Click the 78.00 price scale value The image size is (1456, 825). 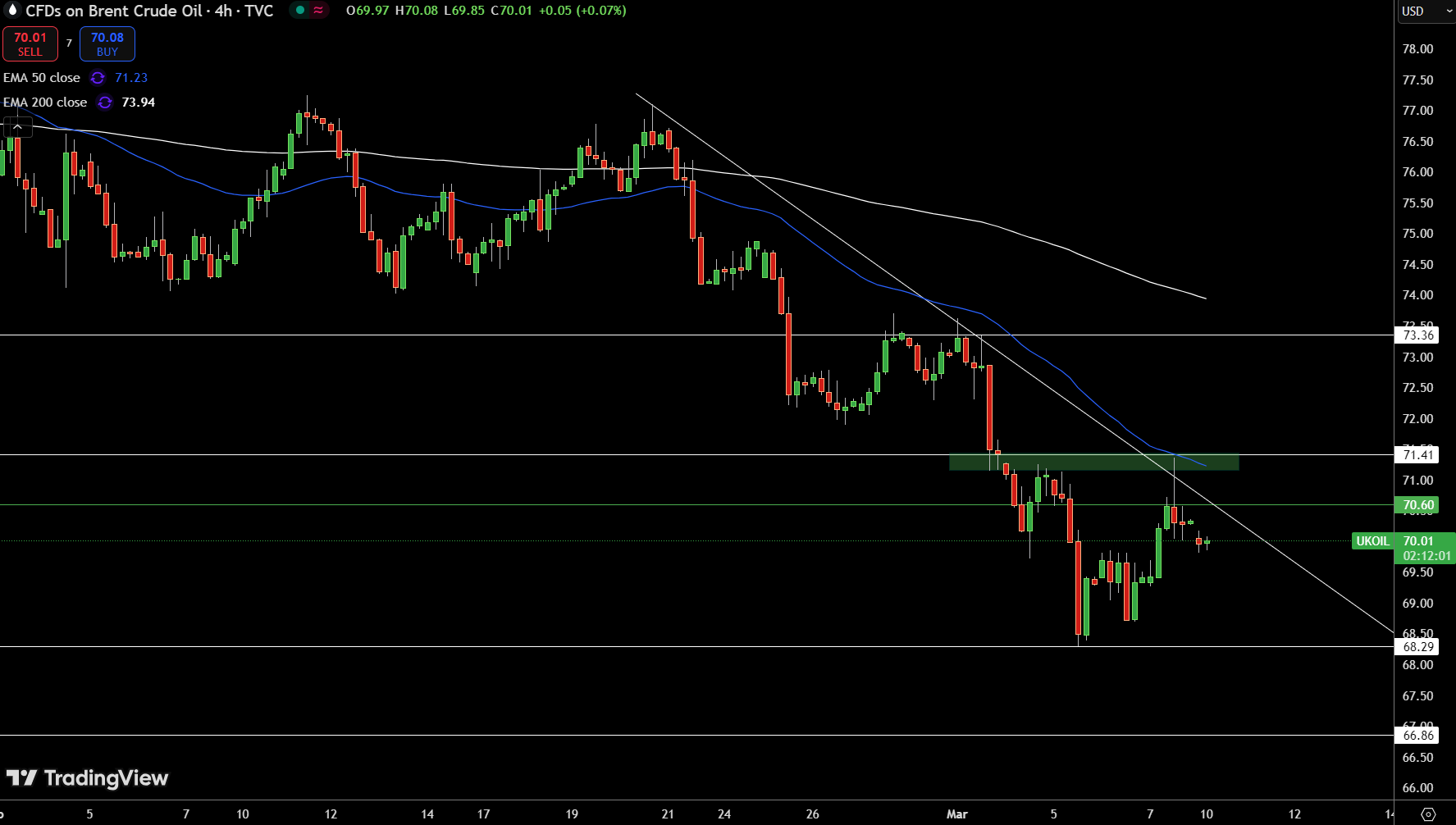pyautogui.click(x=1417, y=49)
